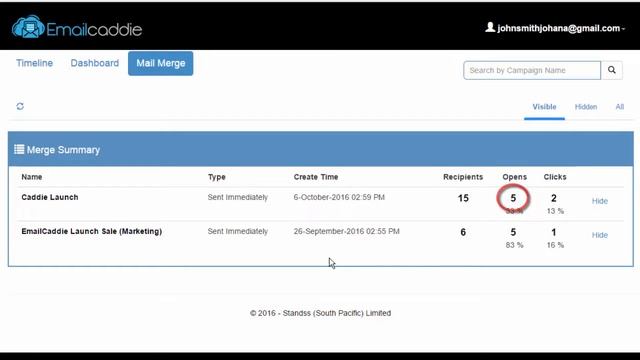Click the Opens column header
640x360 pixels.
[514, 177]
